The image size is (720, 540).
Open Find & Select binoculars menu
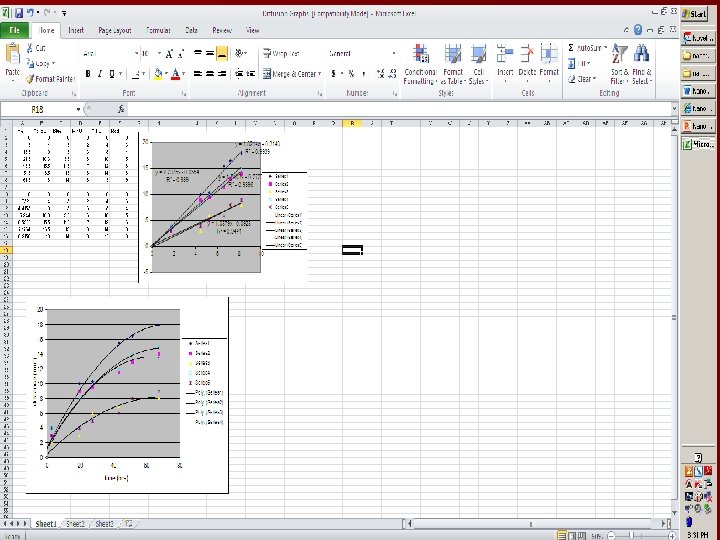[641, 64]
